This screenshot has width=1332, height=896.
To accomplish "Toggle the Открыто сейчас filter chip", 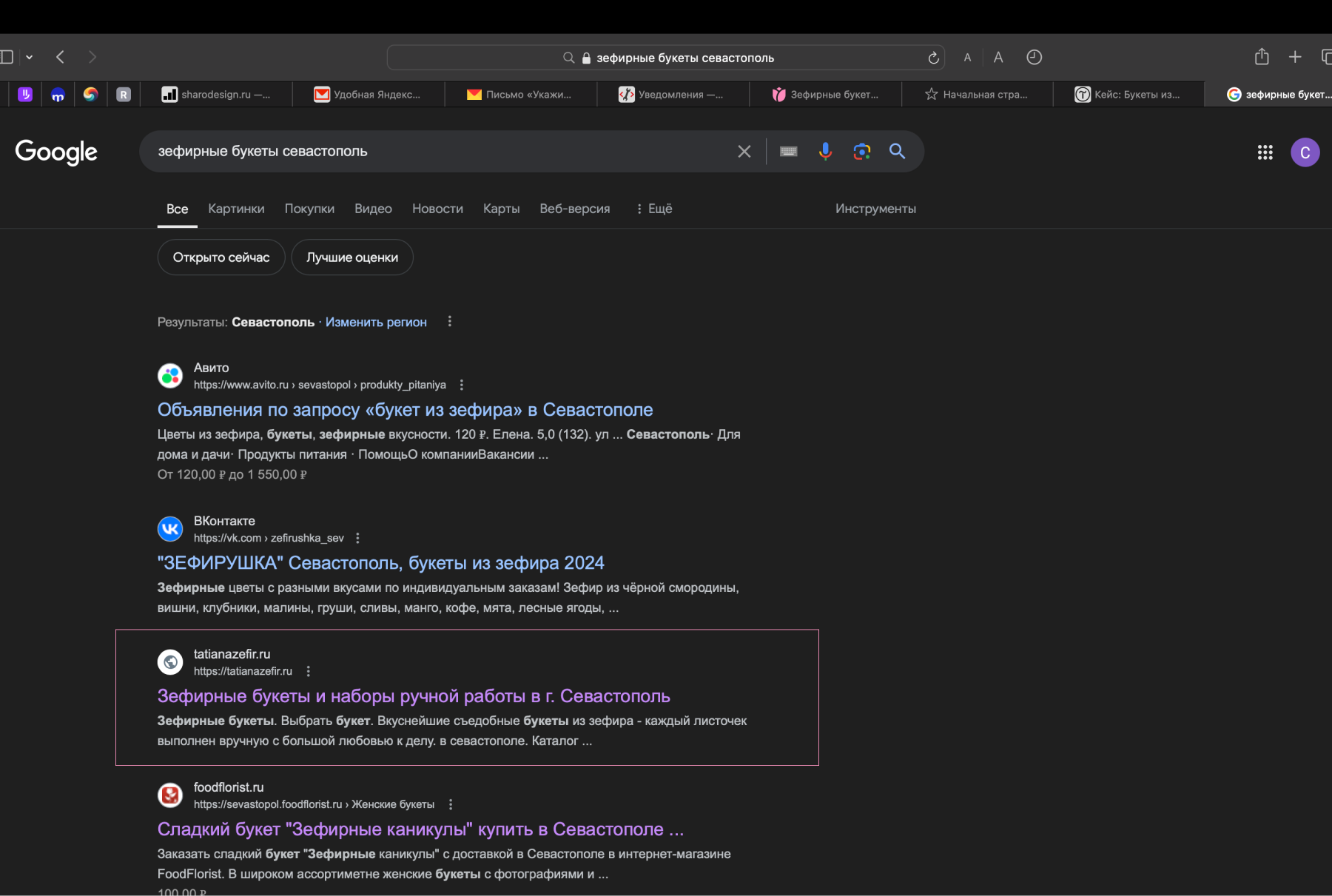I will [221, 257].
